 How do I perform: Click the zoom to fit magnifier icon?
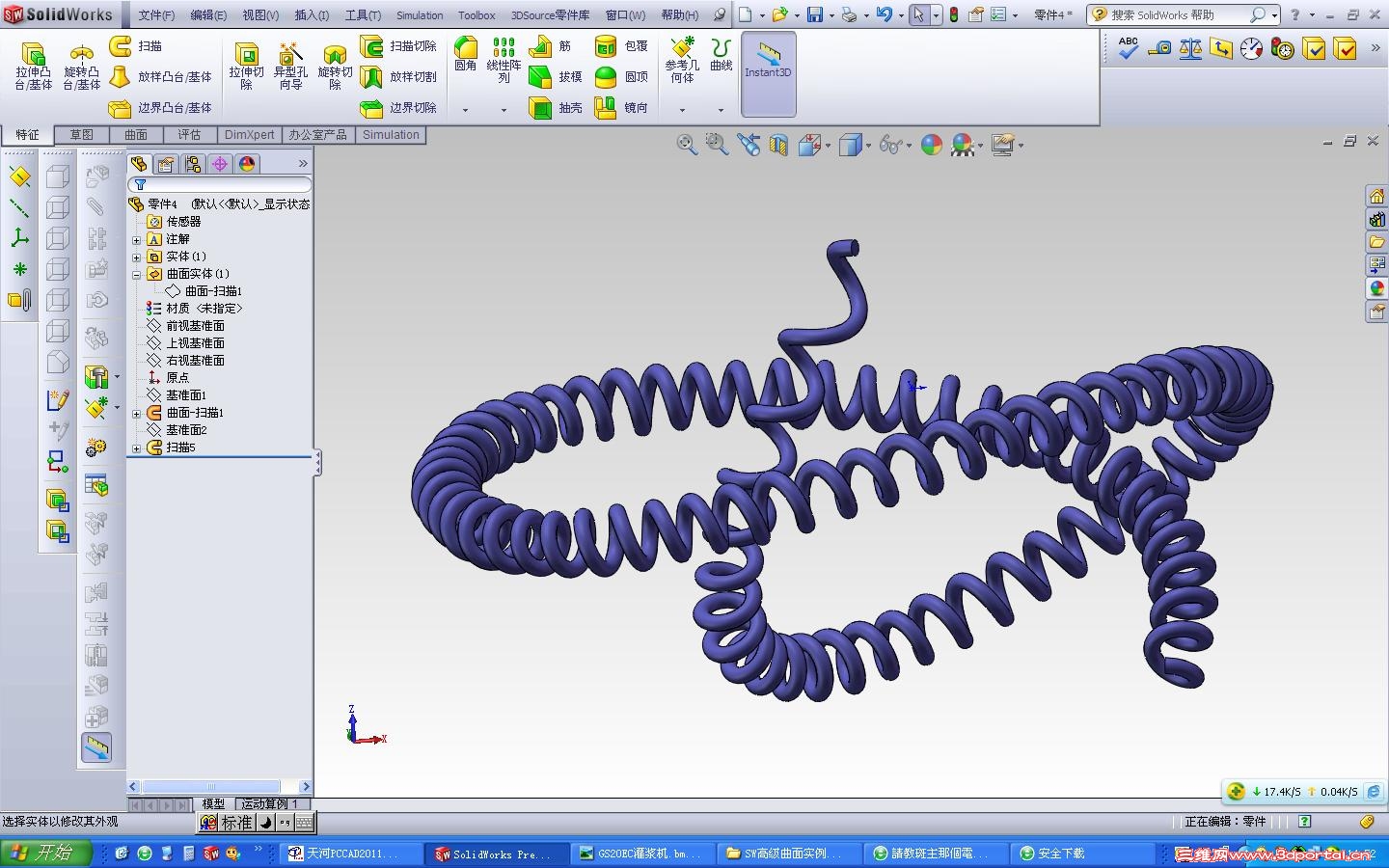tap(687, 145)
